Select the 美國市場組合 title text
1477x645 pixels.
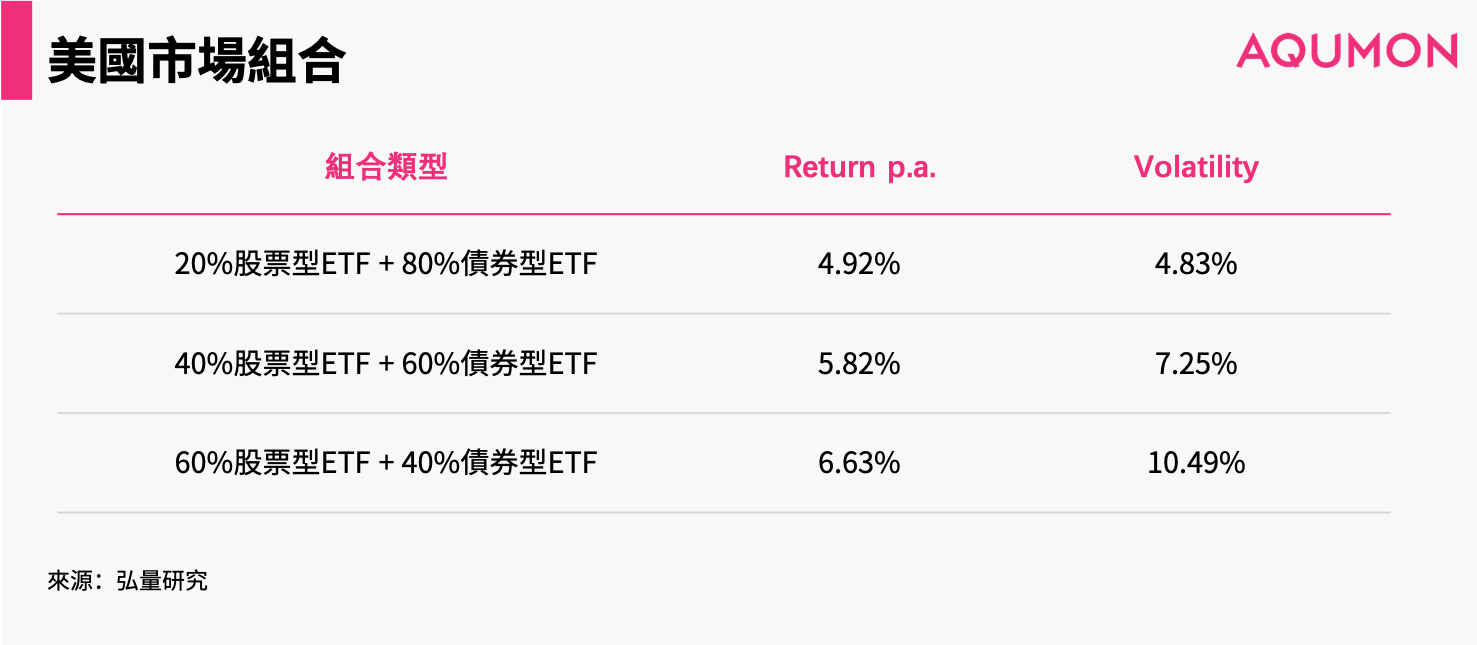196,62
